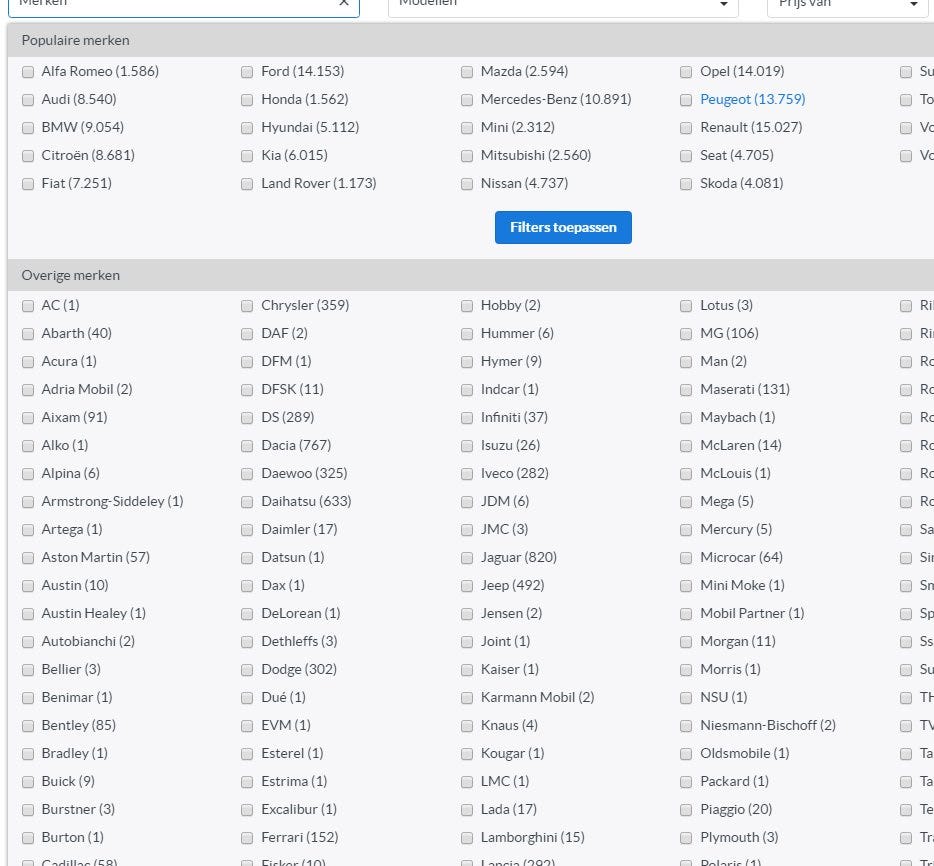
Task: Click the Karmann Mobil (2) label
Action: 537,697
